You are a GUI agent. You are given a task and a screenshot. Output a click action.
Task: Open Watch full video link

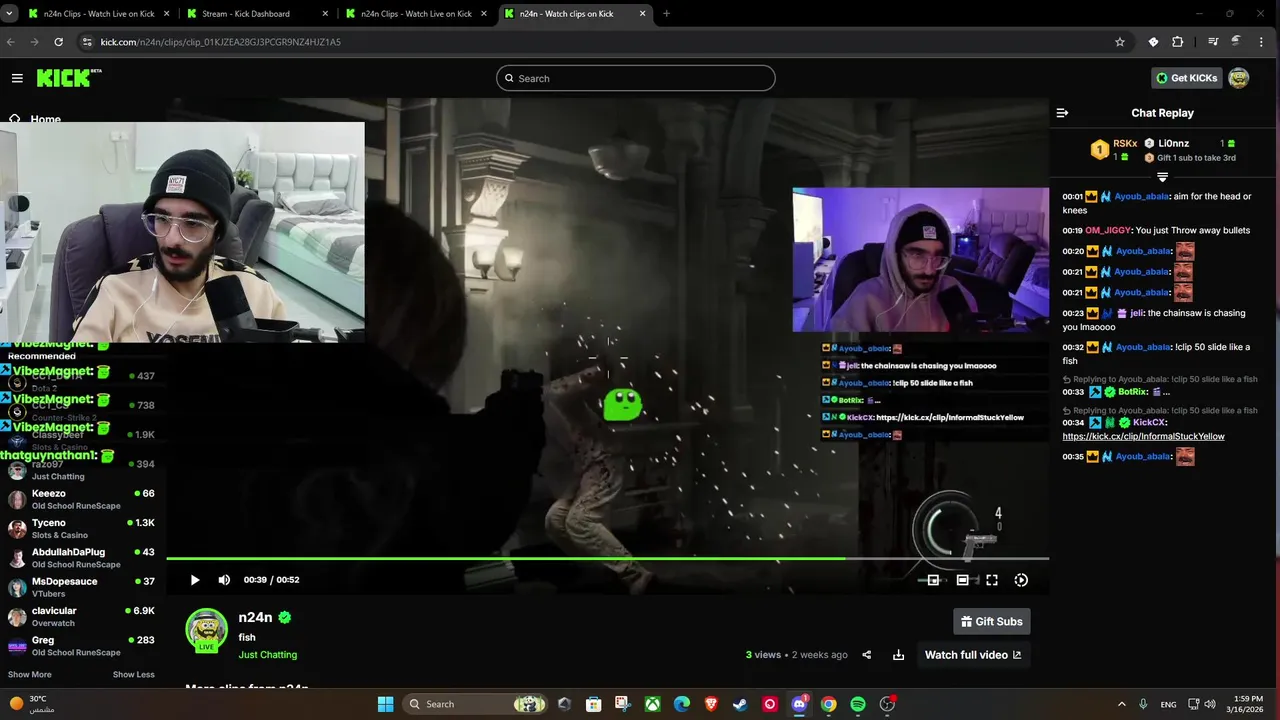point(973,655)
